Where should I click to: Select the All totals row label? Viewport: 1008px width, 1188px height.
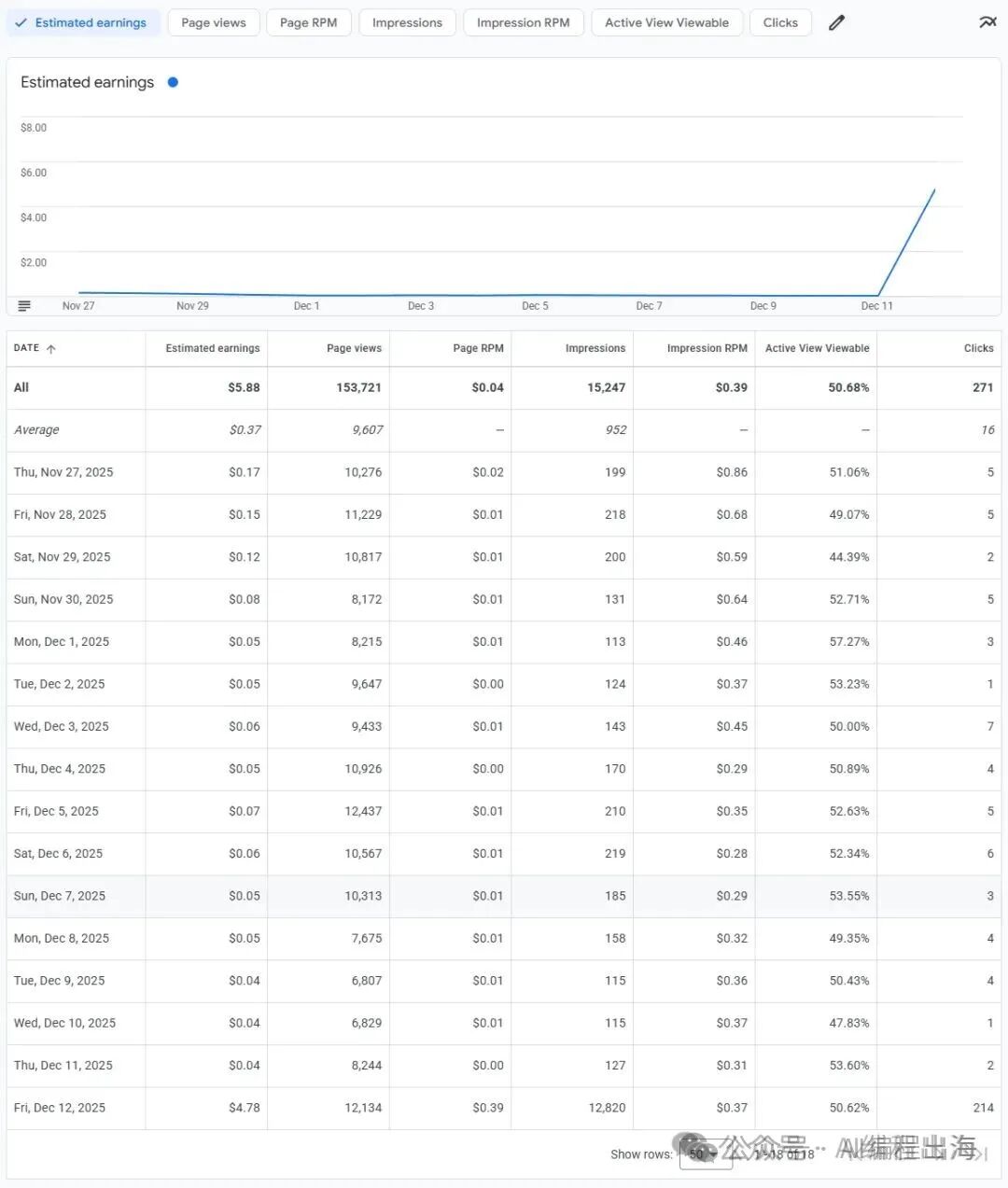coord(21,387)
